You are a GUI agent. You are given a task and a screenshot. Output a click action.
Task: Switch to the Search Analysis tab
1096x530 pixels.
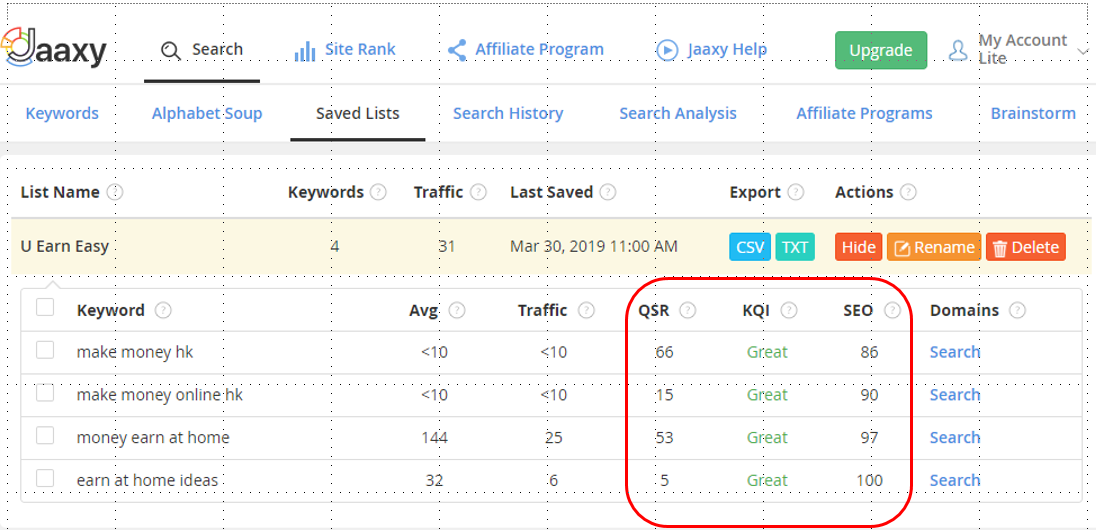tap(678, 113)
